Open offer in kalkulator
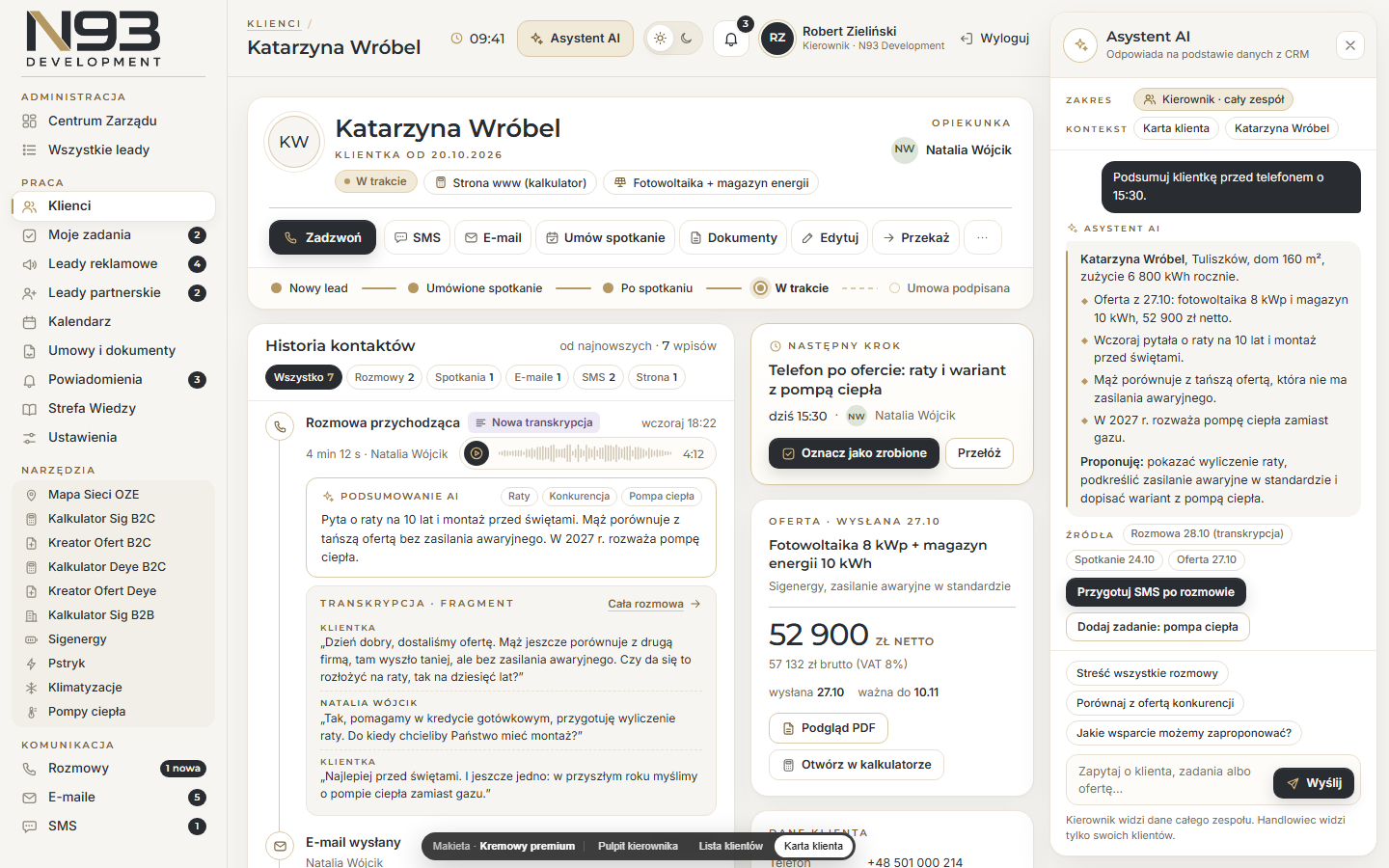The image size is (1389, 868). pyautogui.click(x=856, y=765)
